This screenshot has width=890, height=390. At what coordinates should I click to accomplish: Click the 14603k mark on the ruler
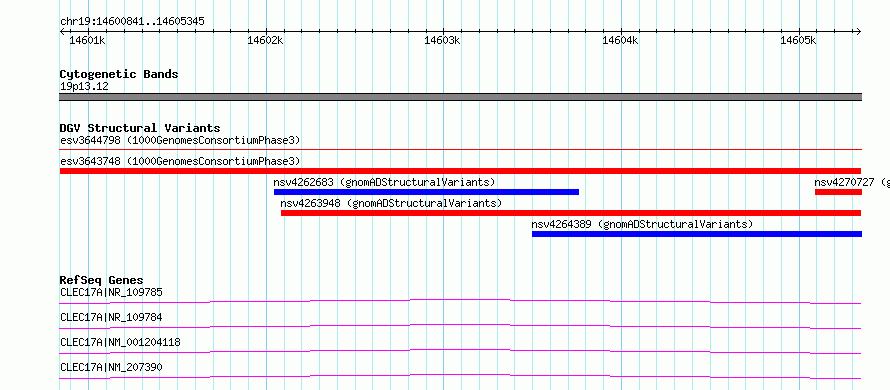443,40
